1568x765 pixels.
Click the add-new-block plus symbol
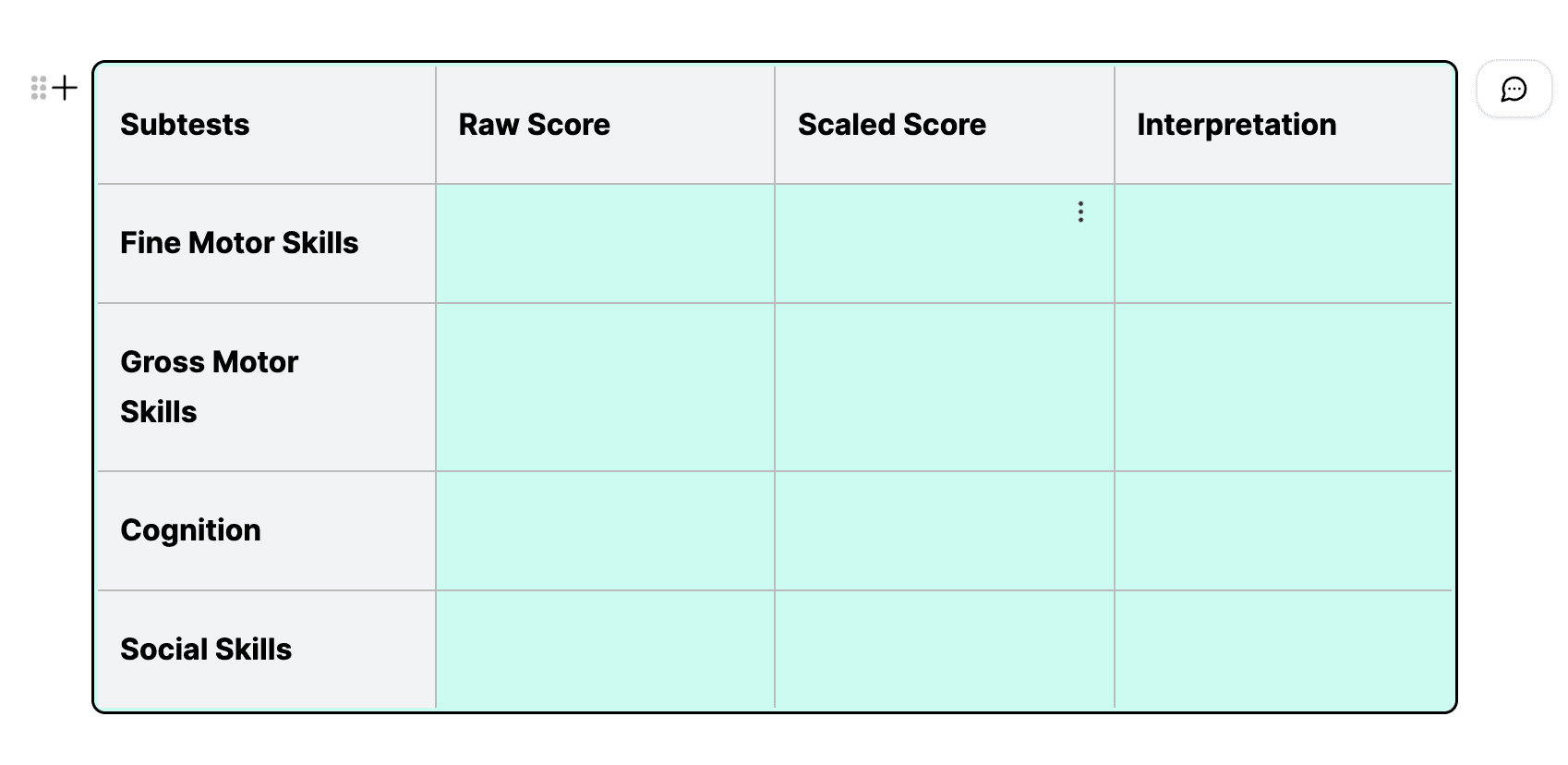tap(64, 89)
